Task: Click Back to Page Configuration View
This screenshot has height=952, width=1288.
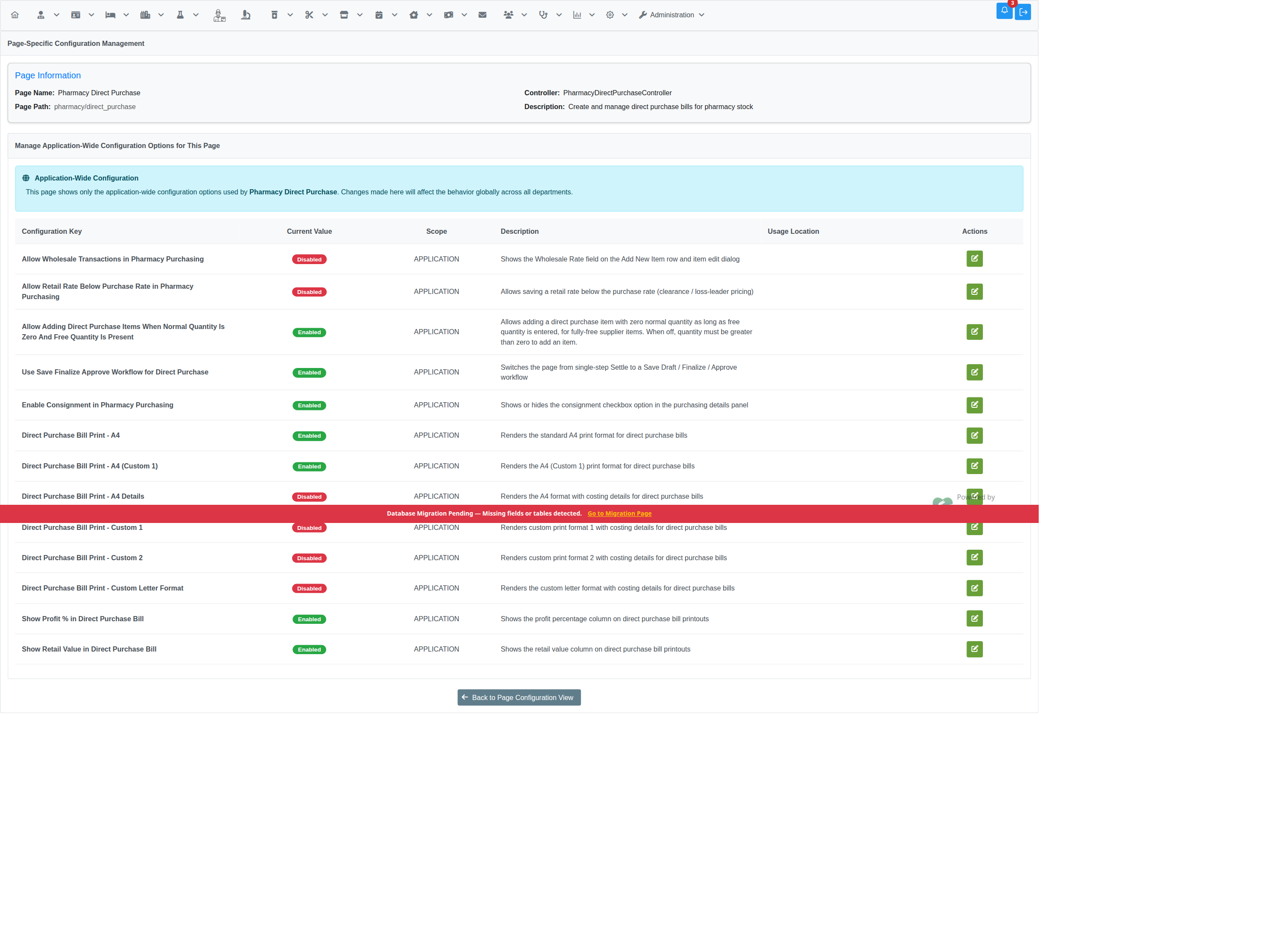Action: pyautogui.click(x=519, y=698)
